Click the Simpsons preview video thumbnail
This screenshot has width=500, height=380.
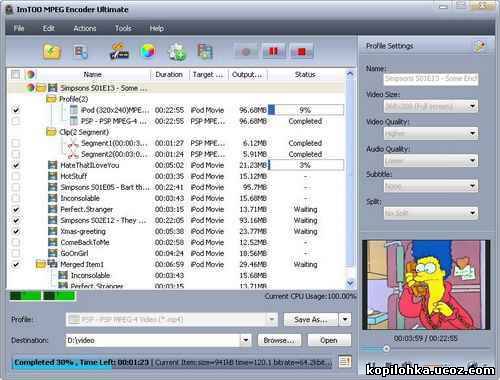[x=426, y=284]
